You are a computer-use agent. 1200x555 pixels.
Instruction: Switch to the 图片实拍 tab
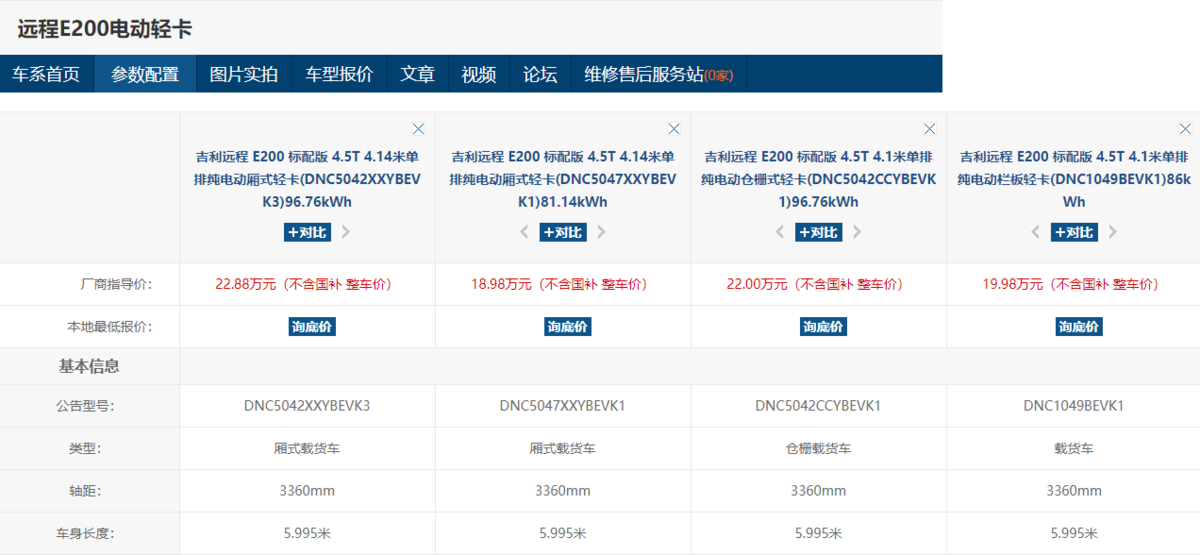[x=244, y=74]
